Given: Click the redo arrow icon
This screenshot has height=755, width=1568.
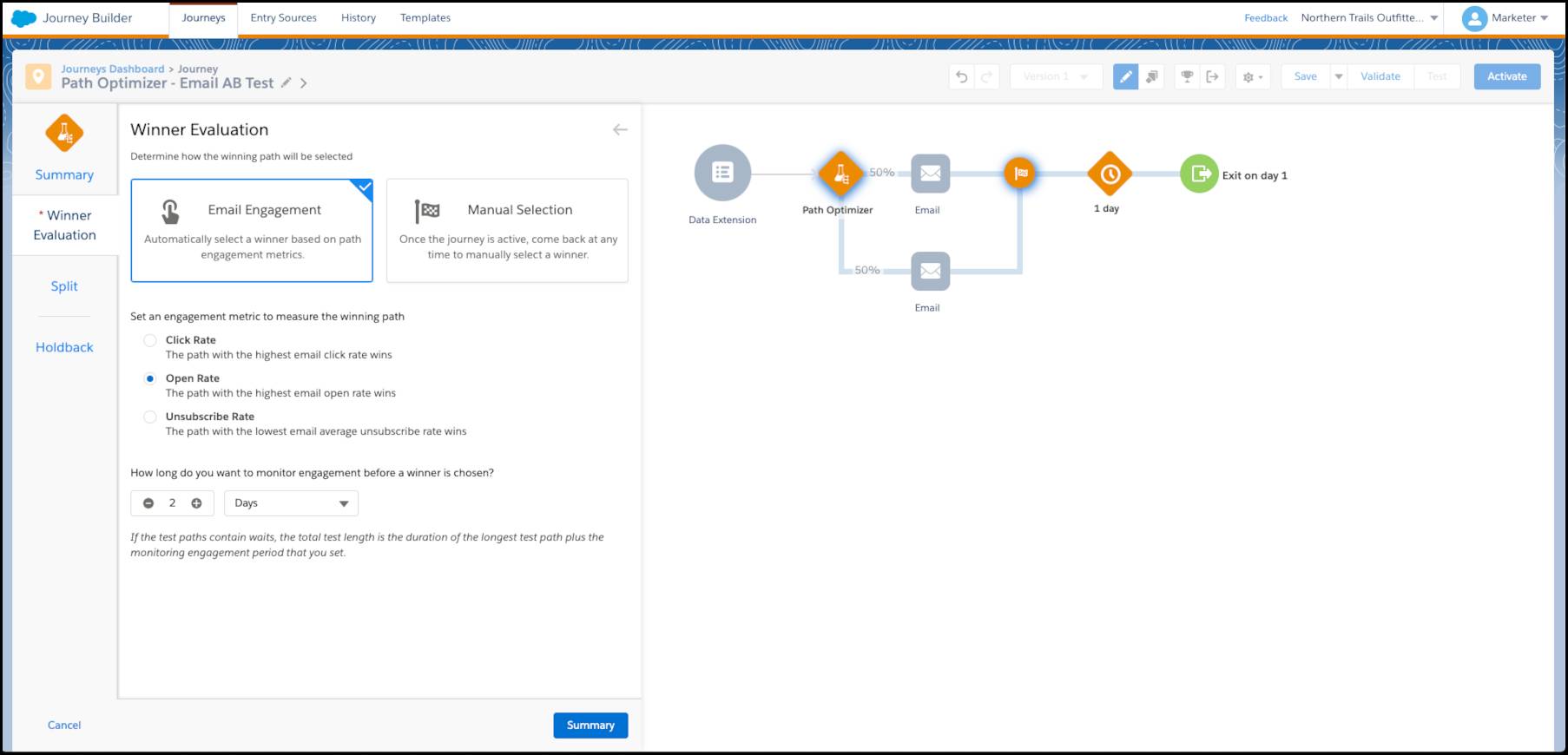Looking at the screenshot, I should coord(986,76).
